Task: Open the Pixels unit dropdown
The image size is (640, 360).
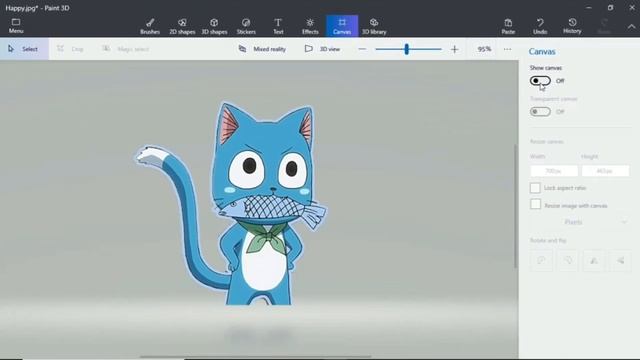Action: point(580,222)
